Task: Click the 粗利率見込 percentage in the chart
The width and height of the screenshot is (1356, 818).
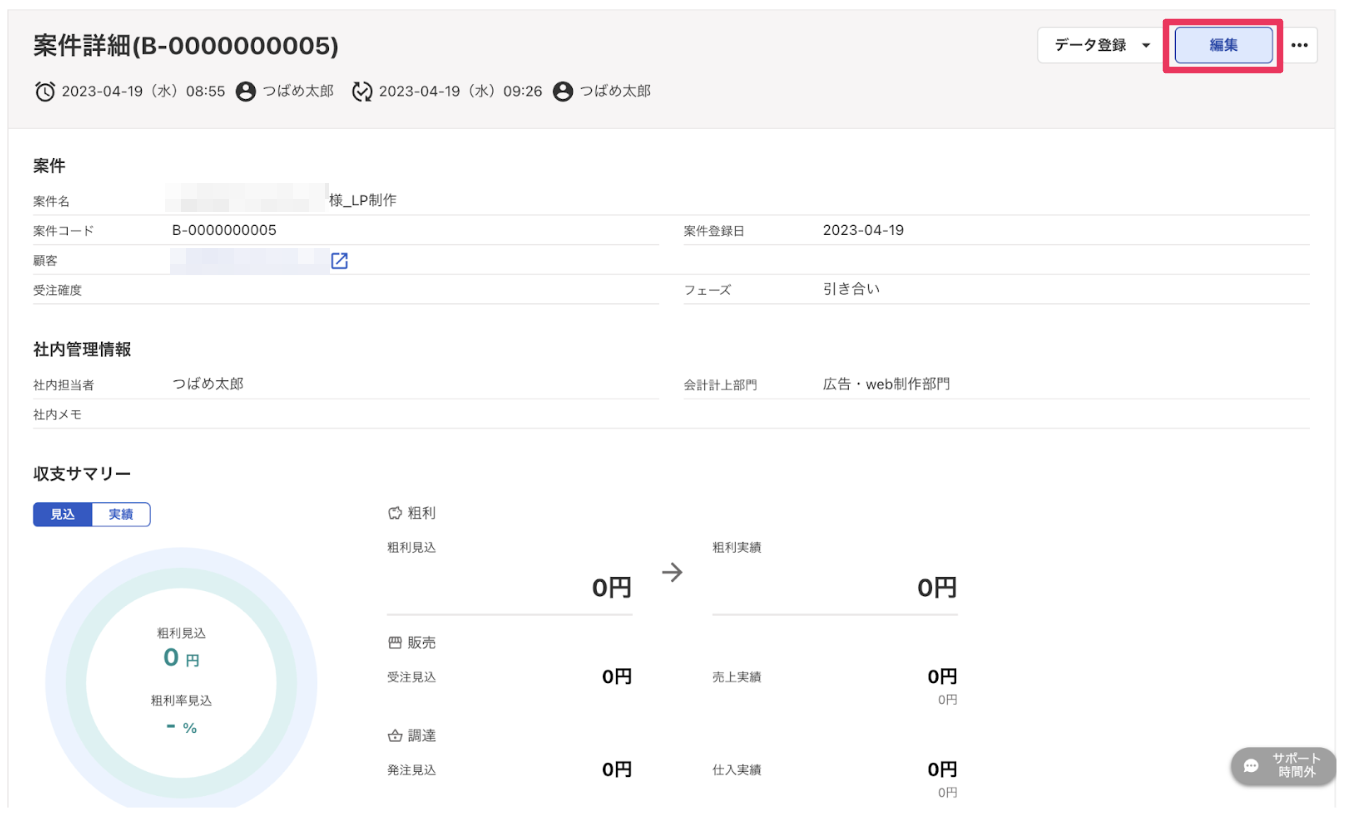Action: 181,727
